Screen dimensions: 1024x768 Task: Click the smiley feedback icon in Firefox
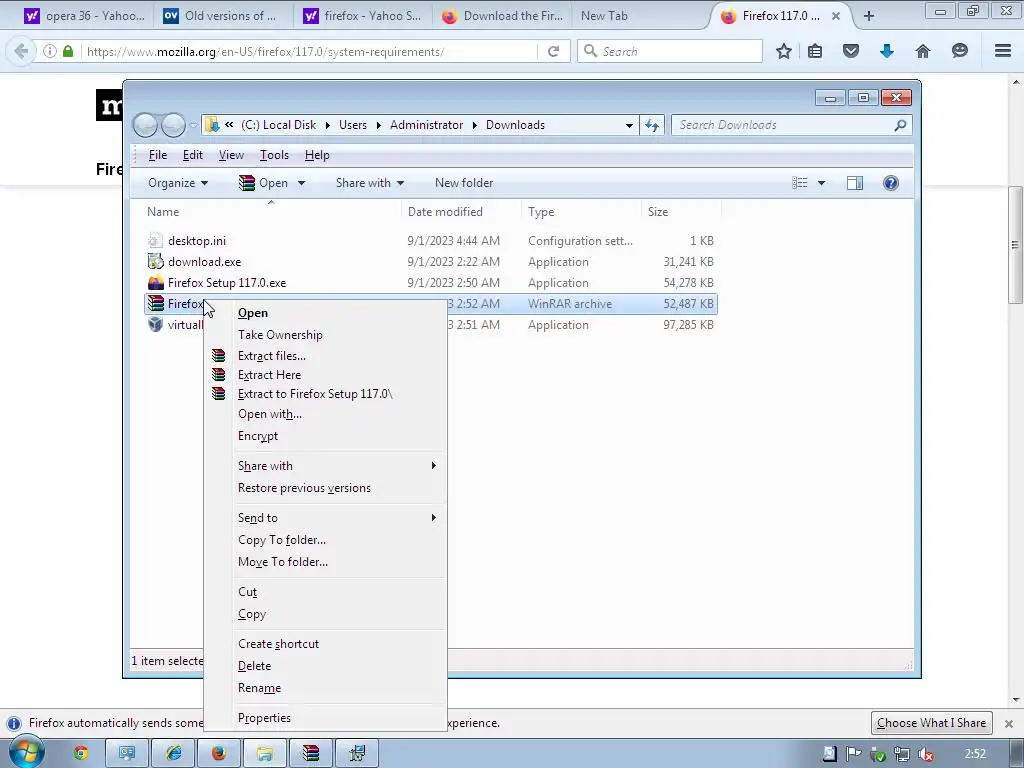pyautogui.click(x=959, y=50)
